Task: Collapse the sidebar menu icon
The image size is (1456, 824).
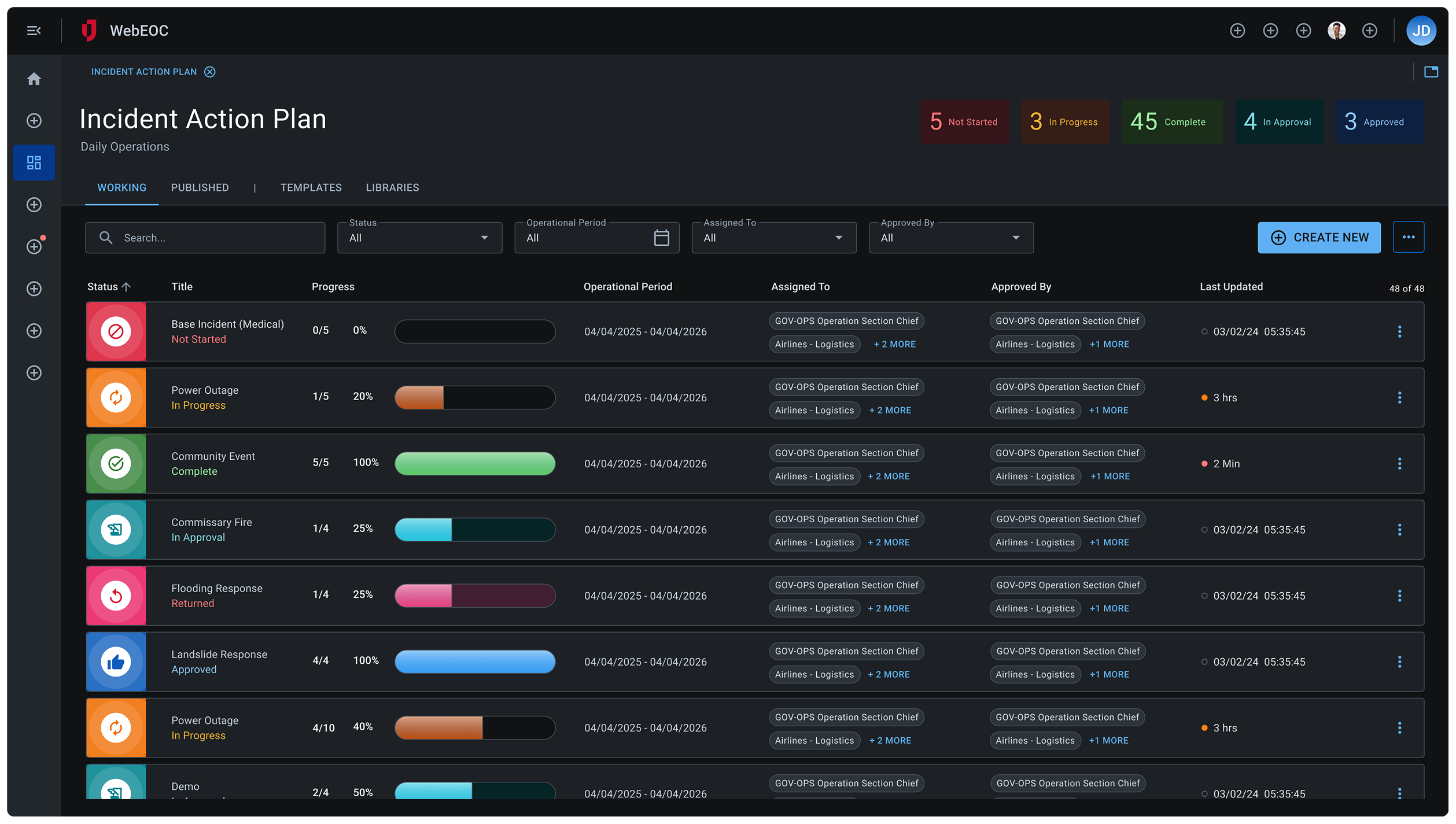Action: [34, 31]
